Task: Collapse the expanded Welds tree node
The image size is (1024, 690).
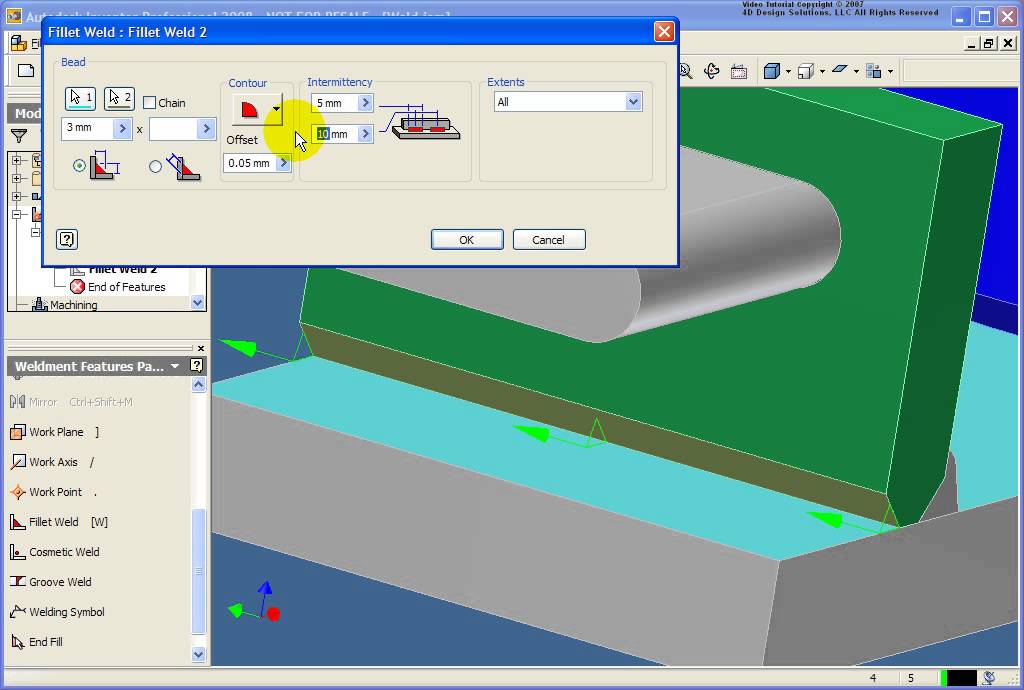Action: pyautogui.click(x=17, y=214)
